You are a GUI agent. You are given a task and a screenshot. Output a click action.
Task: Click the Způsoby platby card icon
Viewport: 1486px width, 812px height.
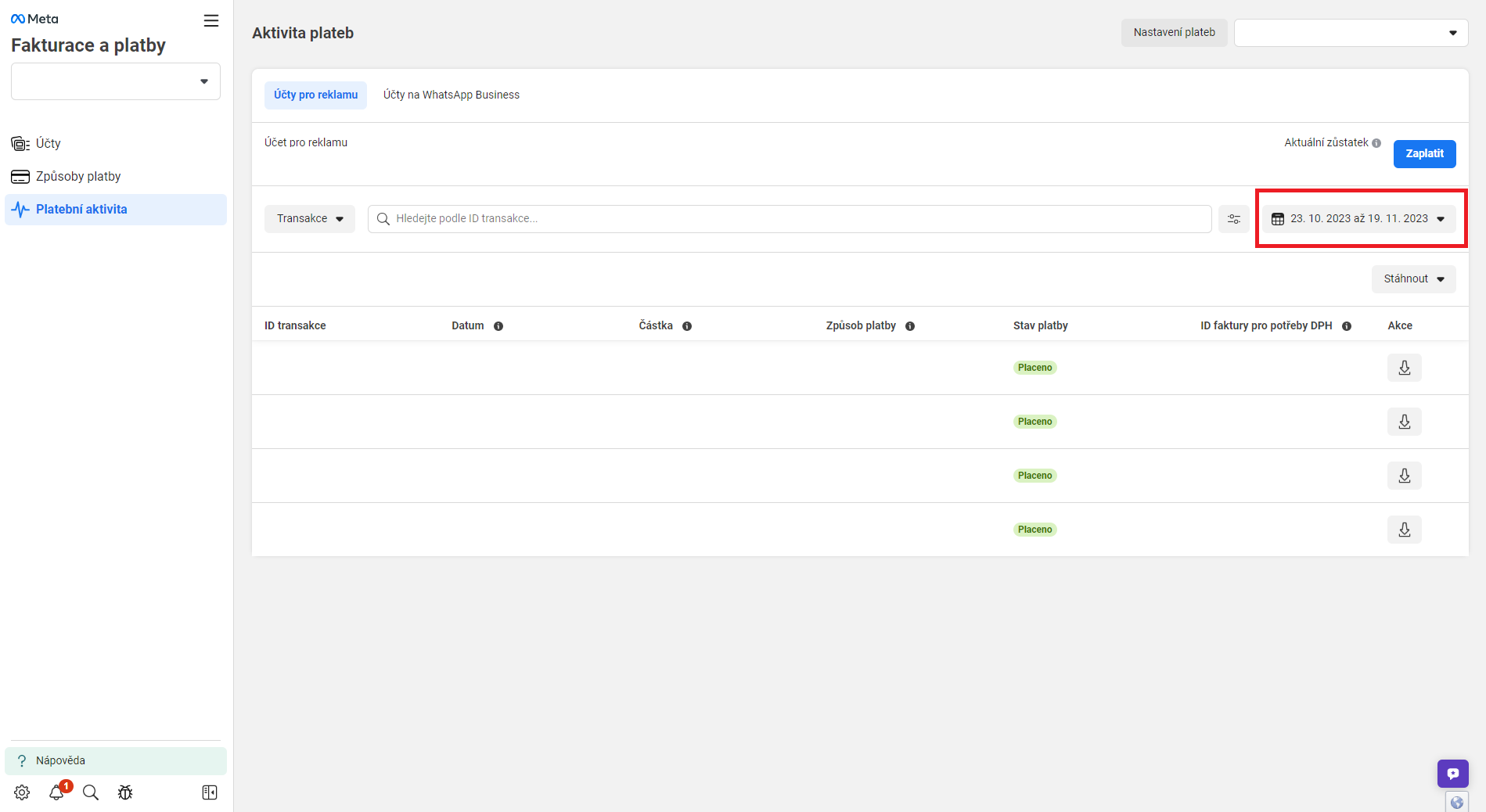20,176
